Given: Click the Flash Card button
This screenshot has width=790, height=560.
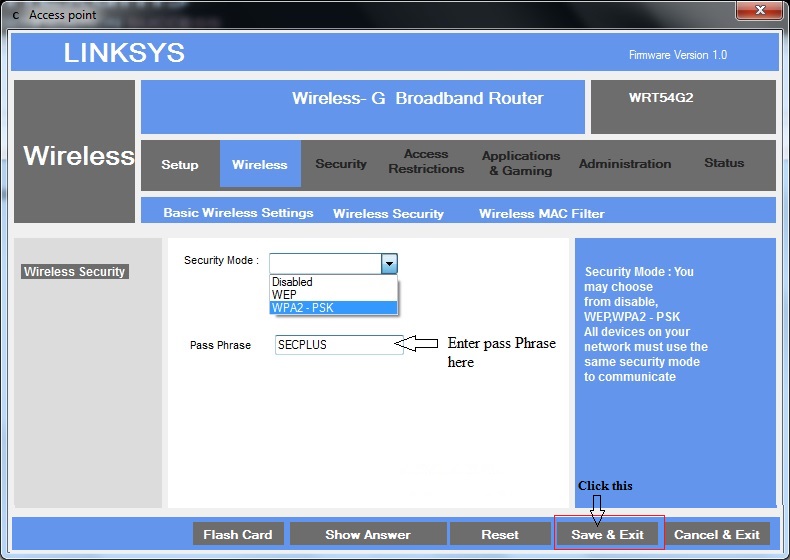Looking at the screenshot, I should (238, 534).
